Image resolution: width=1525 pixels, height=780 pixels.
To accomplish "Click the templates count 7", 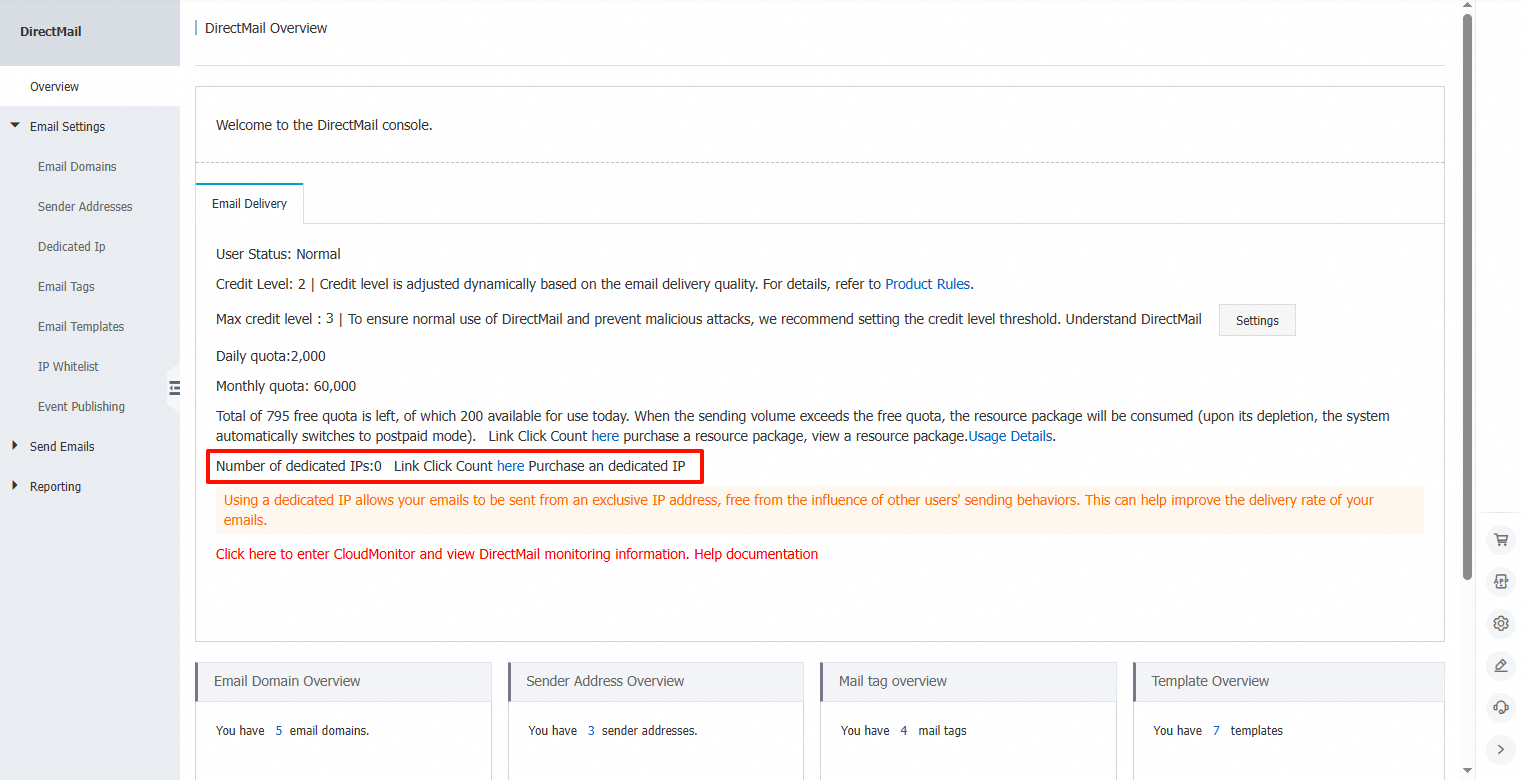I will (1216, 731).
